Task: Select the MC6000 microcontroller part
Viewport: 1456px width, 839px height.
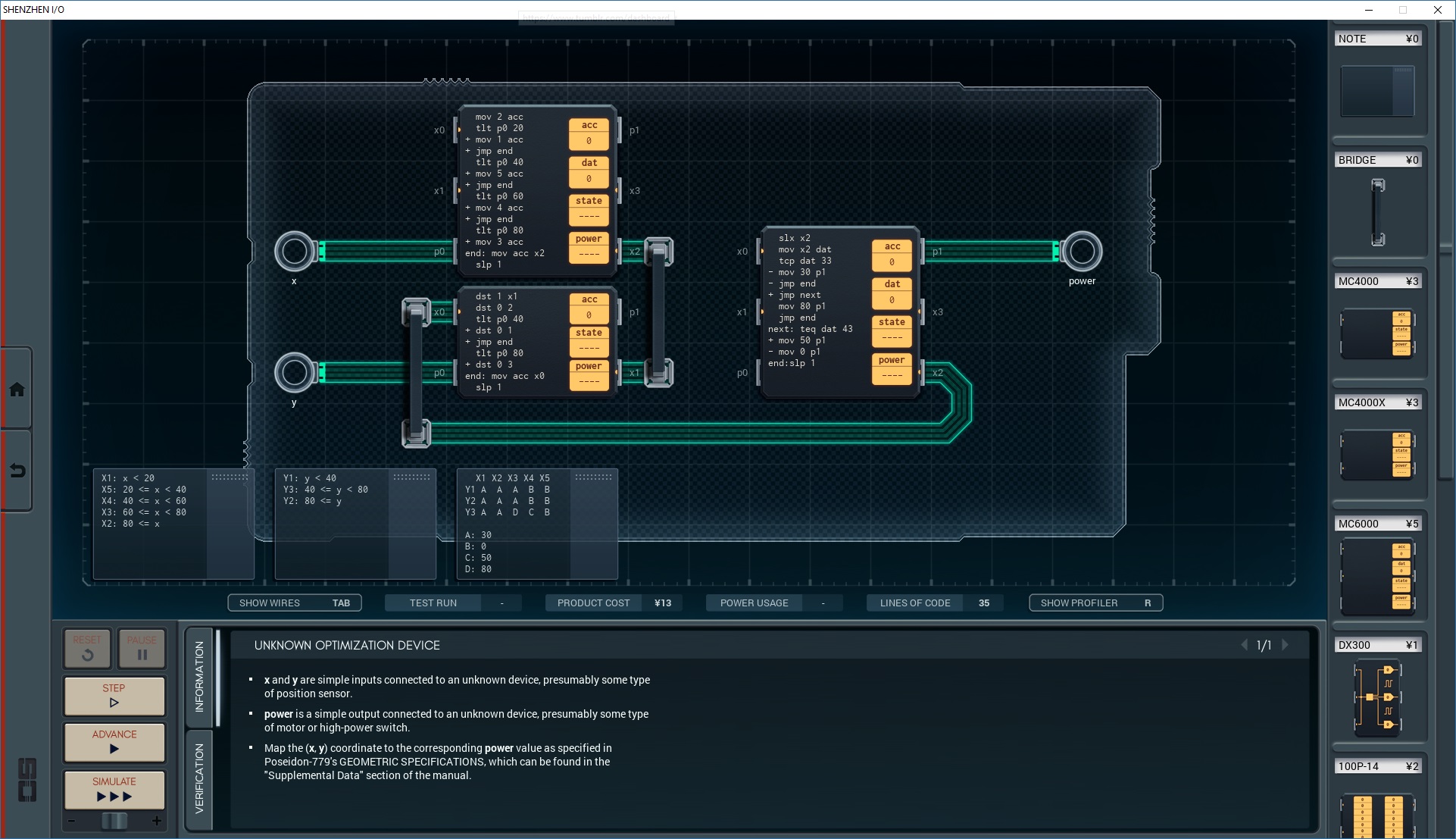Action: tap(1377, 575)
